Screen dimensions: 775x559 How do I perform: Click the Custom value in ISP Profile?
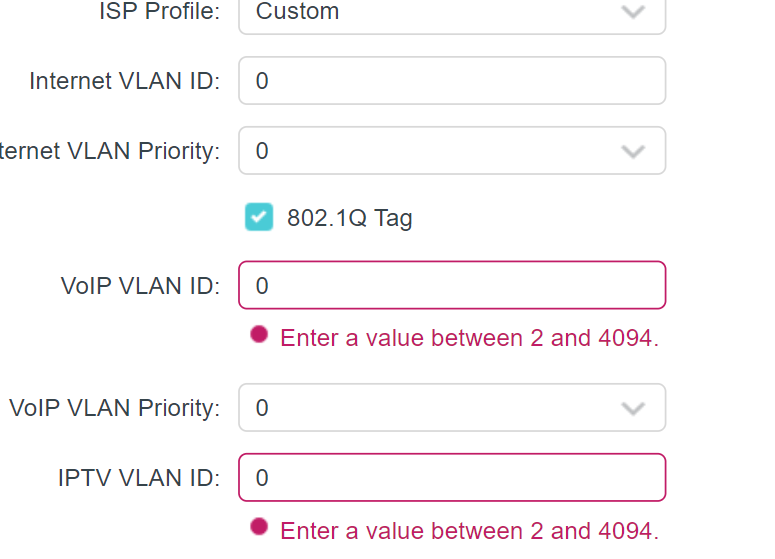(x=297, y=12)
